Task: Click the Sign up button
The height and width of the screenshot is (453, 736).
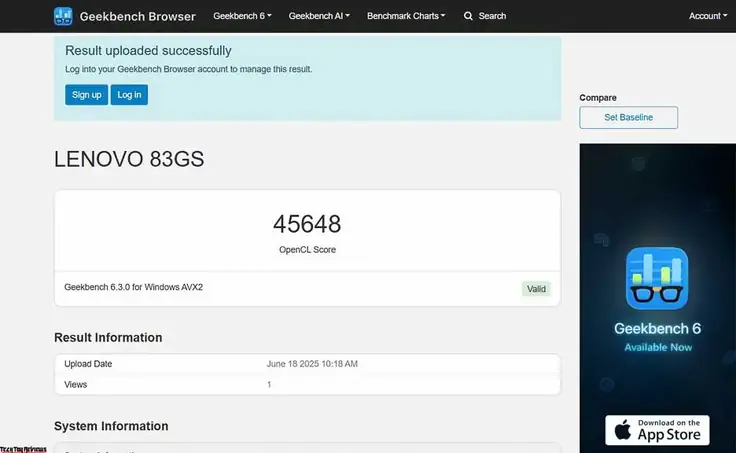Action: point(86,95)
